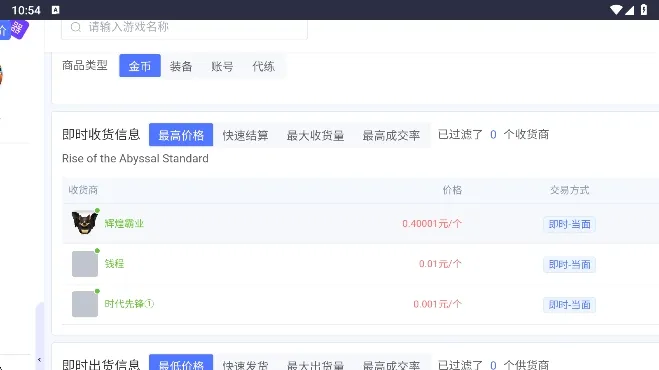This screenshot has height=370, width=659.
Task: Open merchant 钱程 name link
Action: click(x=114, y=264)
